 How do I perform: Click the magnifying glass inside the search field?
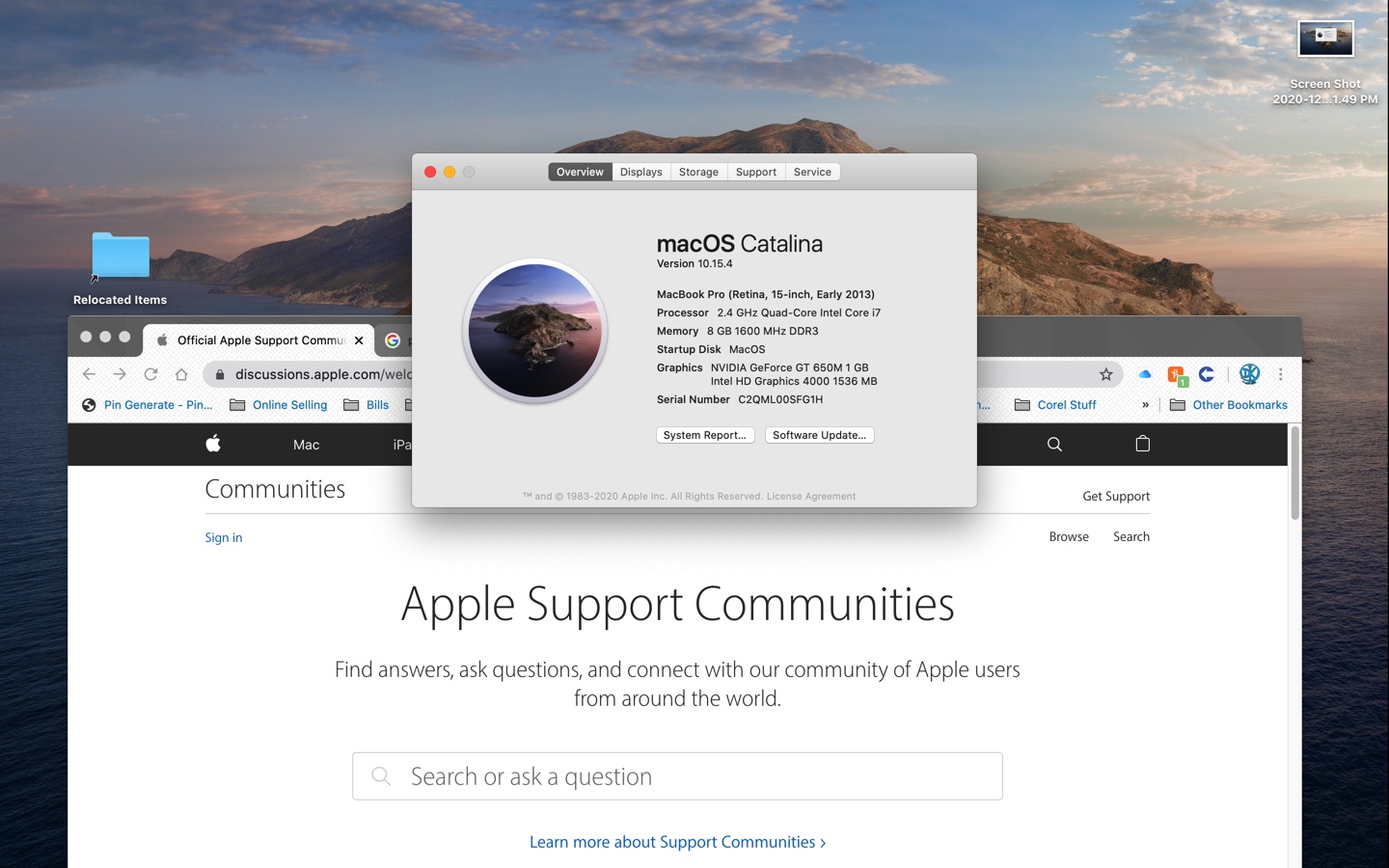pos(380,775)
